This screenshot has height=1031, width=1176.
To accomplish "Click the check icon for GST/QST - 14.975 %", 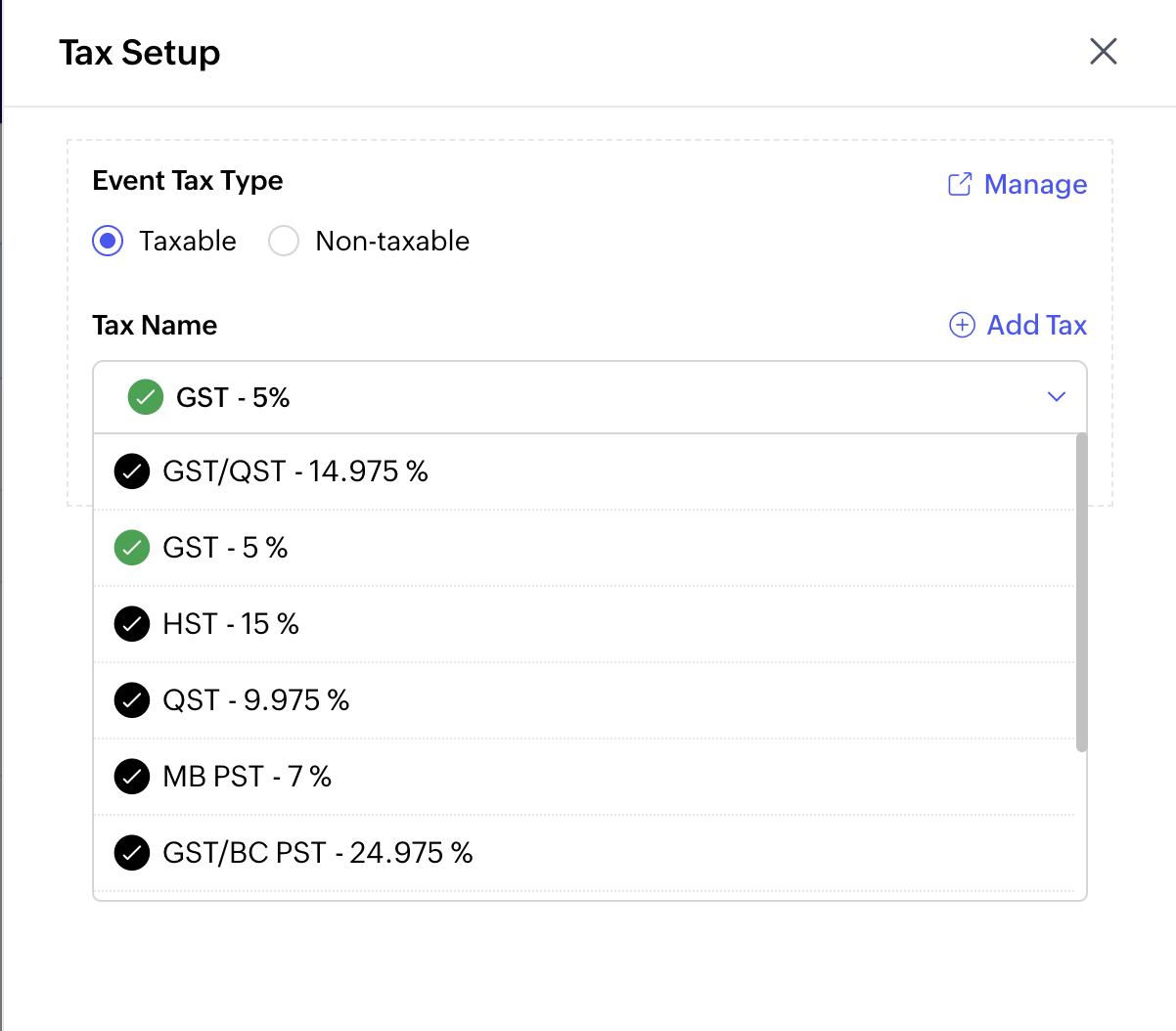I will [132, 471].
